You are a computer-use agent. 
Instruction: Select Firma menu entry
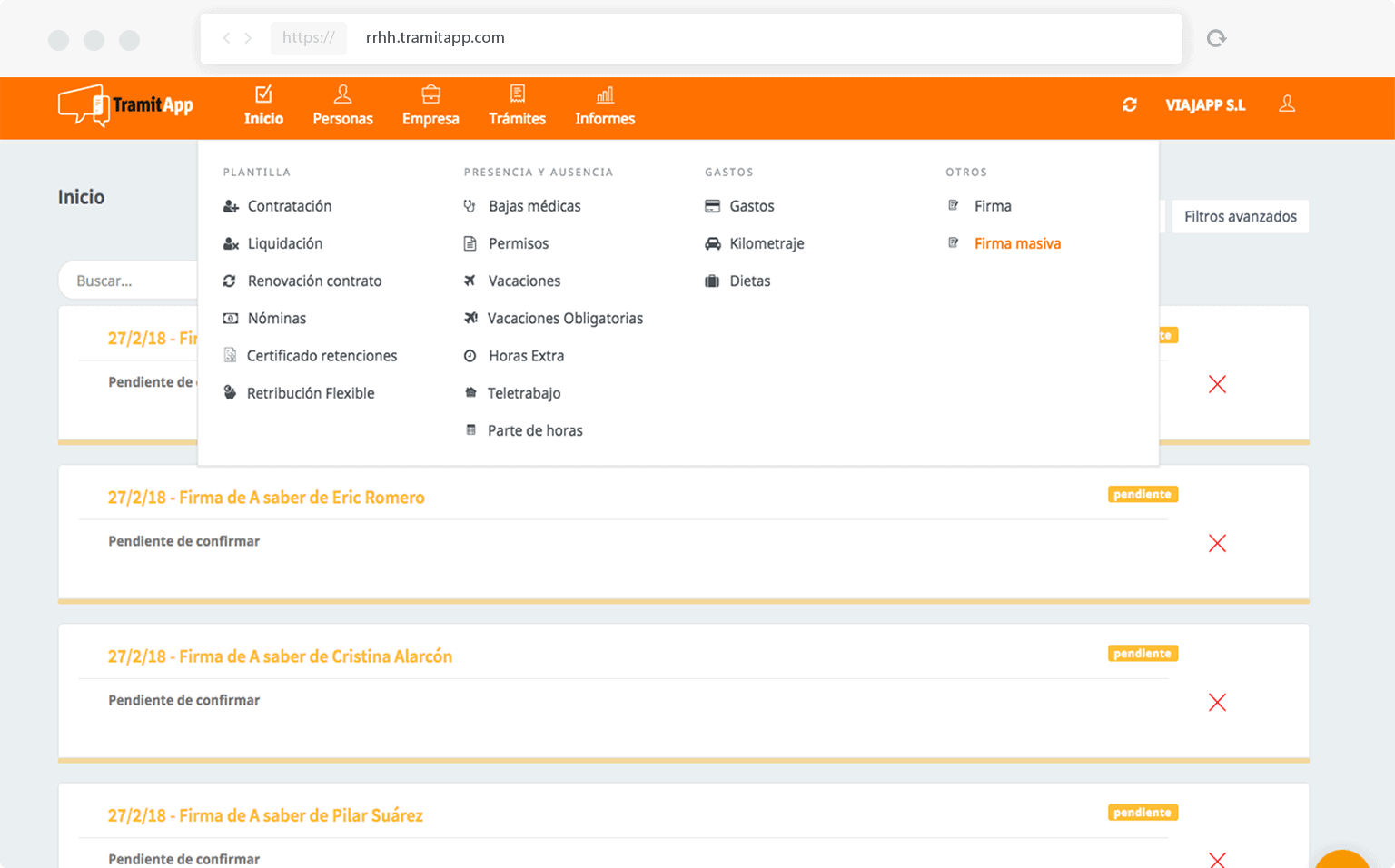pyautogui.click(x=993, y=206)
